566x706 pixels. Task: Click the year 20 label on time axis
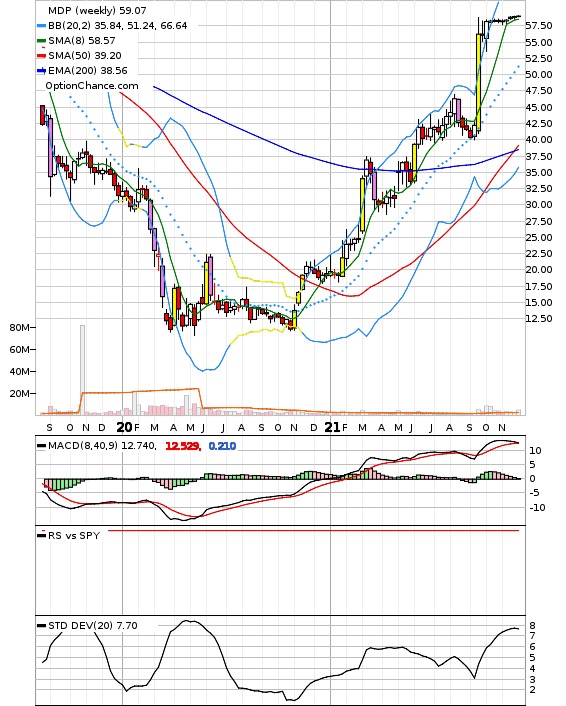click(124, 427)
